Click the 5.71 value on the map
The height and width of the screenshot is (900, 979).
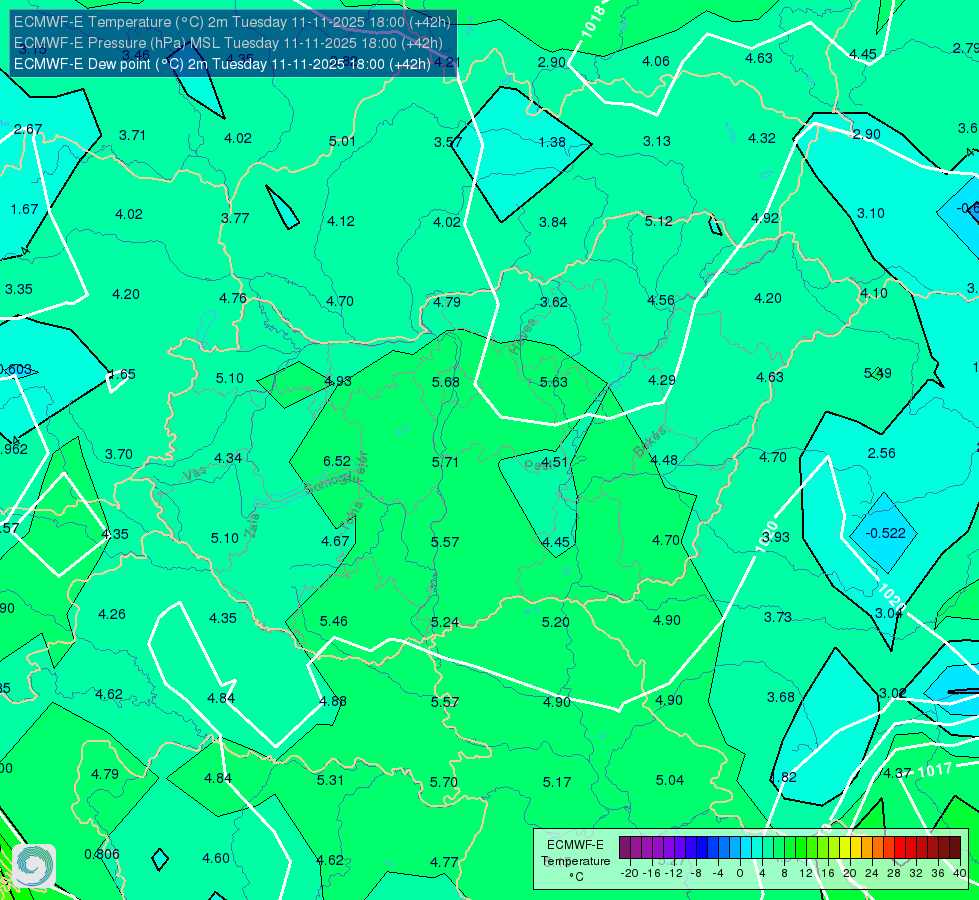[445, 462]
